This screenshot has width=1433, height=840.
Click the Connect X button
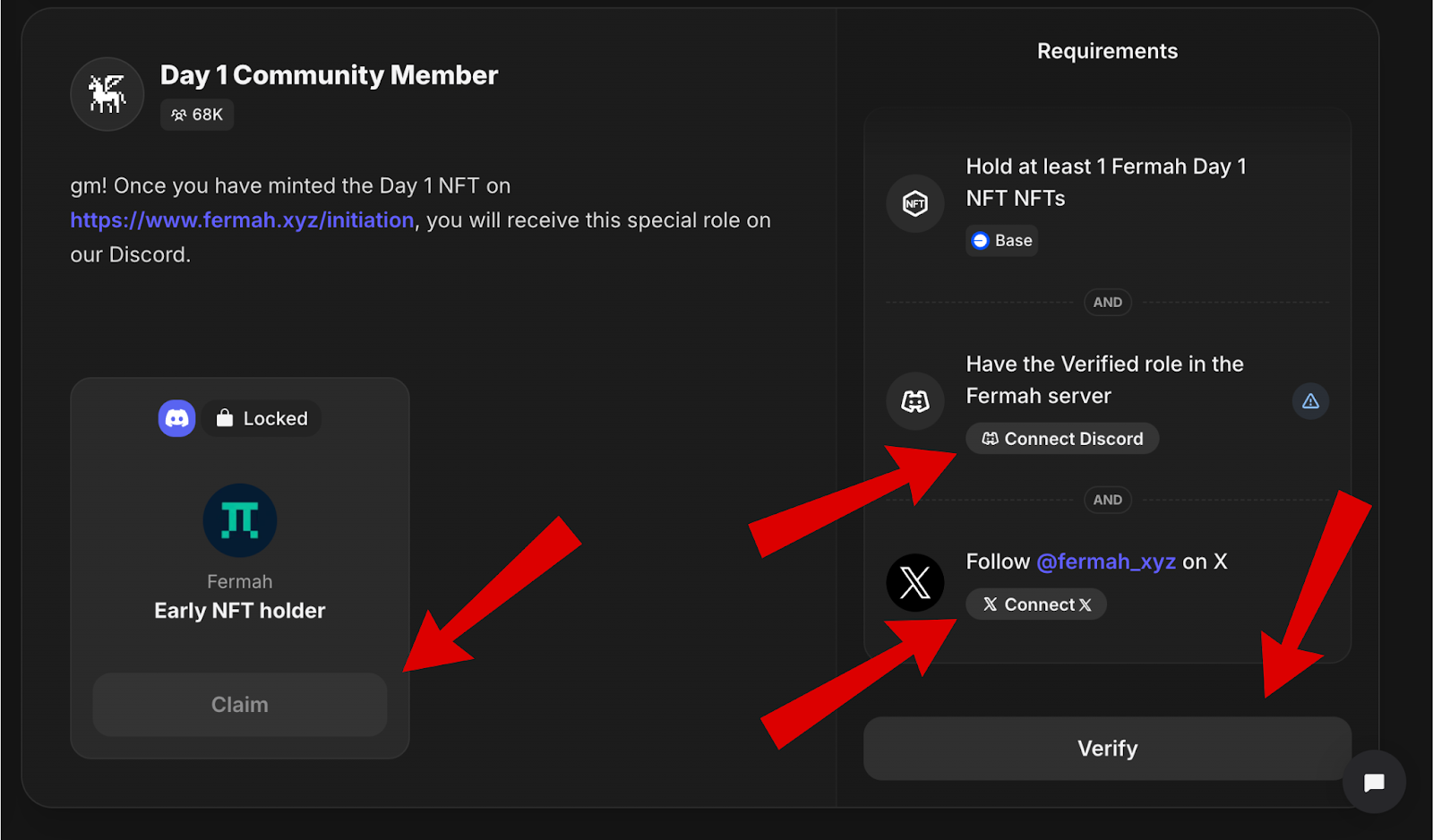(x=1036, y=604)
